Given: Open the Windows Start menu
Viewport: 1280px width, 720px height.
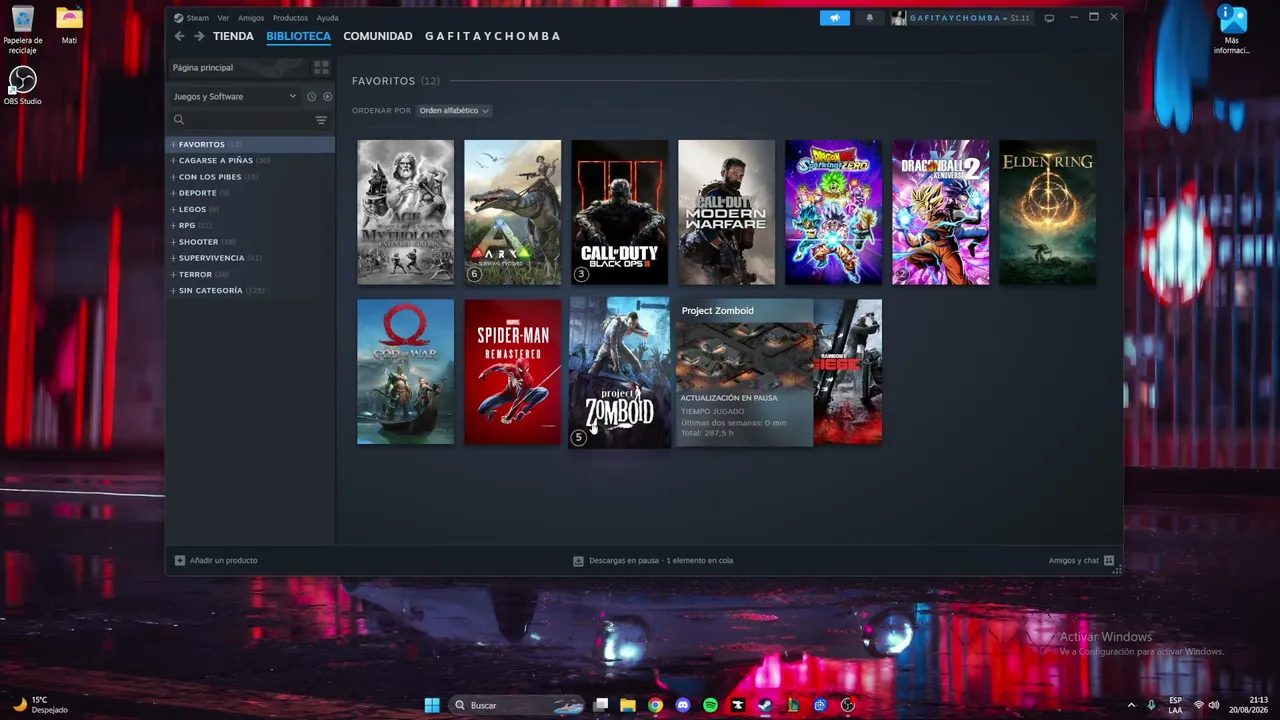Looking at the screenshot, I should click(x=432, y=705).
